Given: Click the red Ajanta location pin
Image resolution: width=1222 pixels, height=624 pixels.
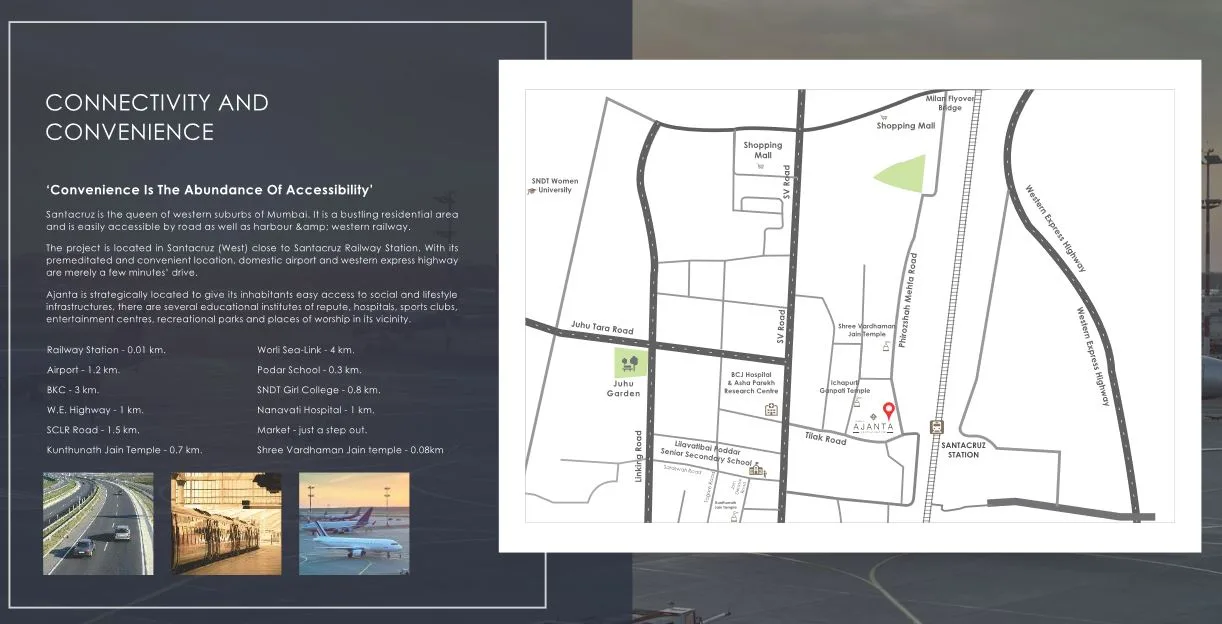Looking at the screenshot, I should (x=888, y=410).
